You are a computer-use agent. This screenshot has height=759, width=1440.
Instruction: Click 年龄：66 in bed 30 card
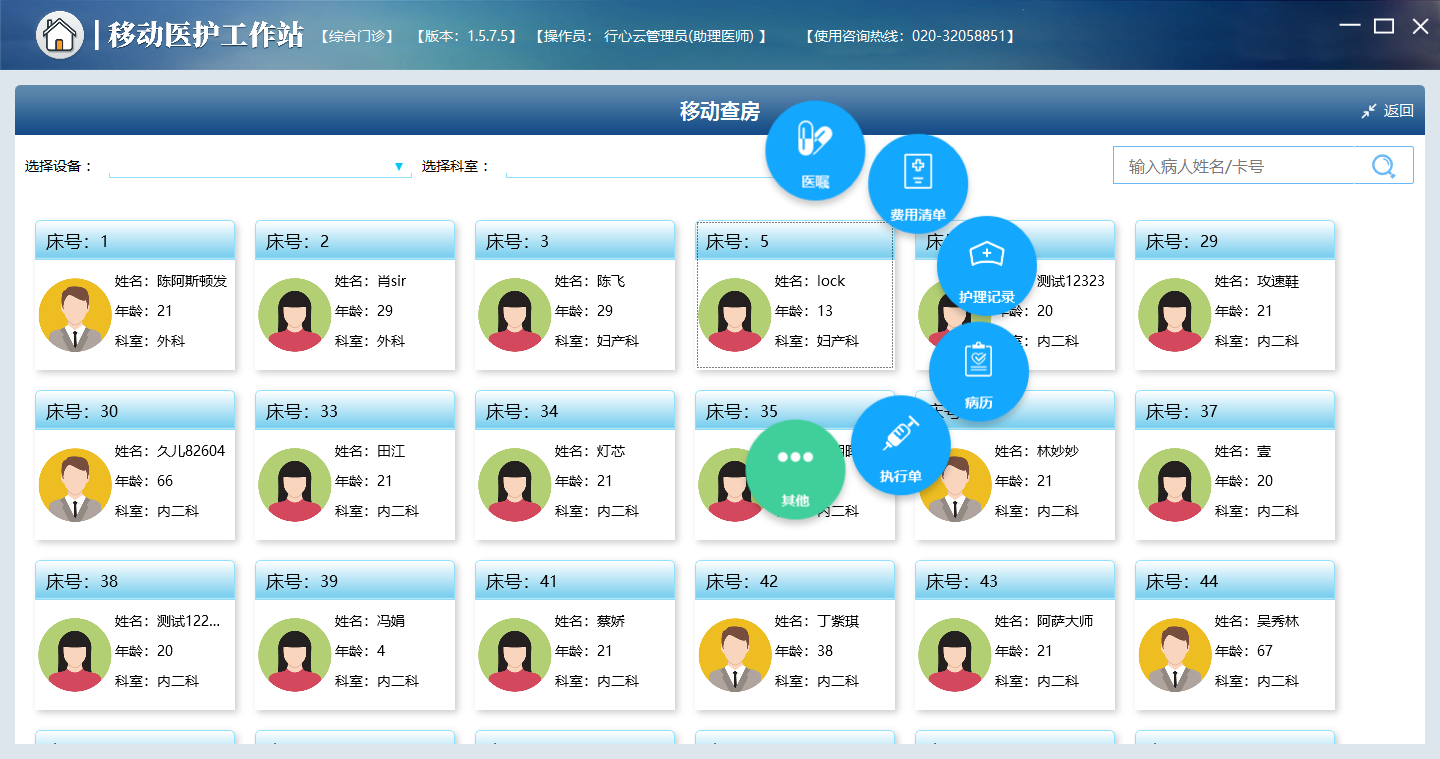[x=144, y=481]
